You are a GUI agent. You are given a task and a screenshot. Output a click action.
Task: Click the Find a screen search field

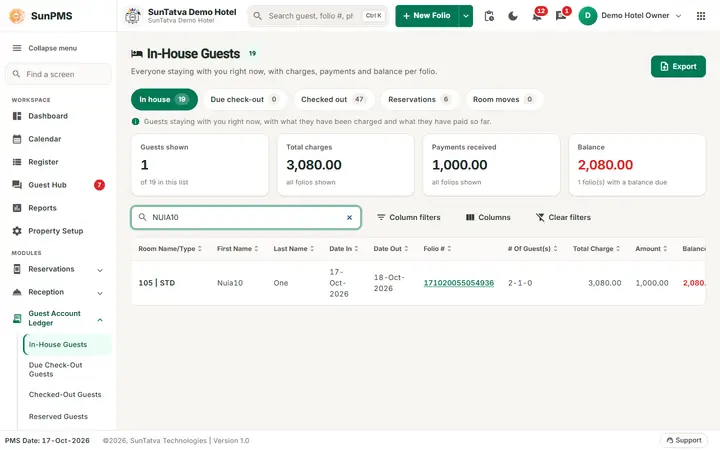(x=58, y=74)
